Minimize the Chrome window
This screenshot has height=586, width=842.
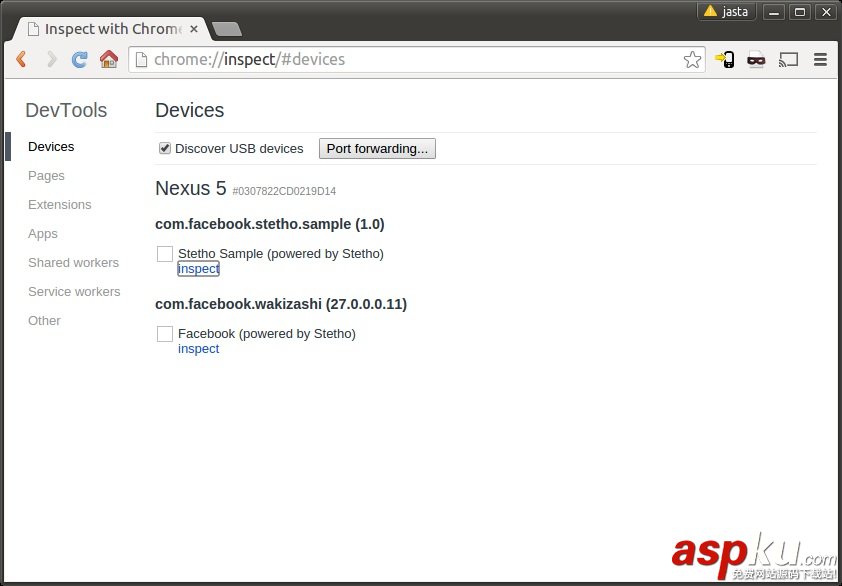tap(774, 12)
